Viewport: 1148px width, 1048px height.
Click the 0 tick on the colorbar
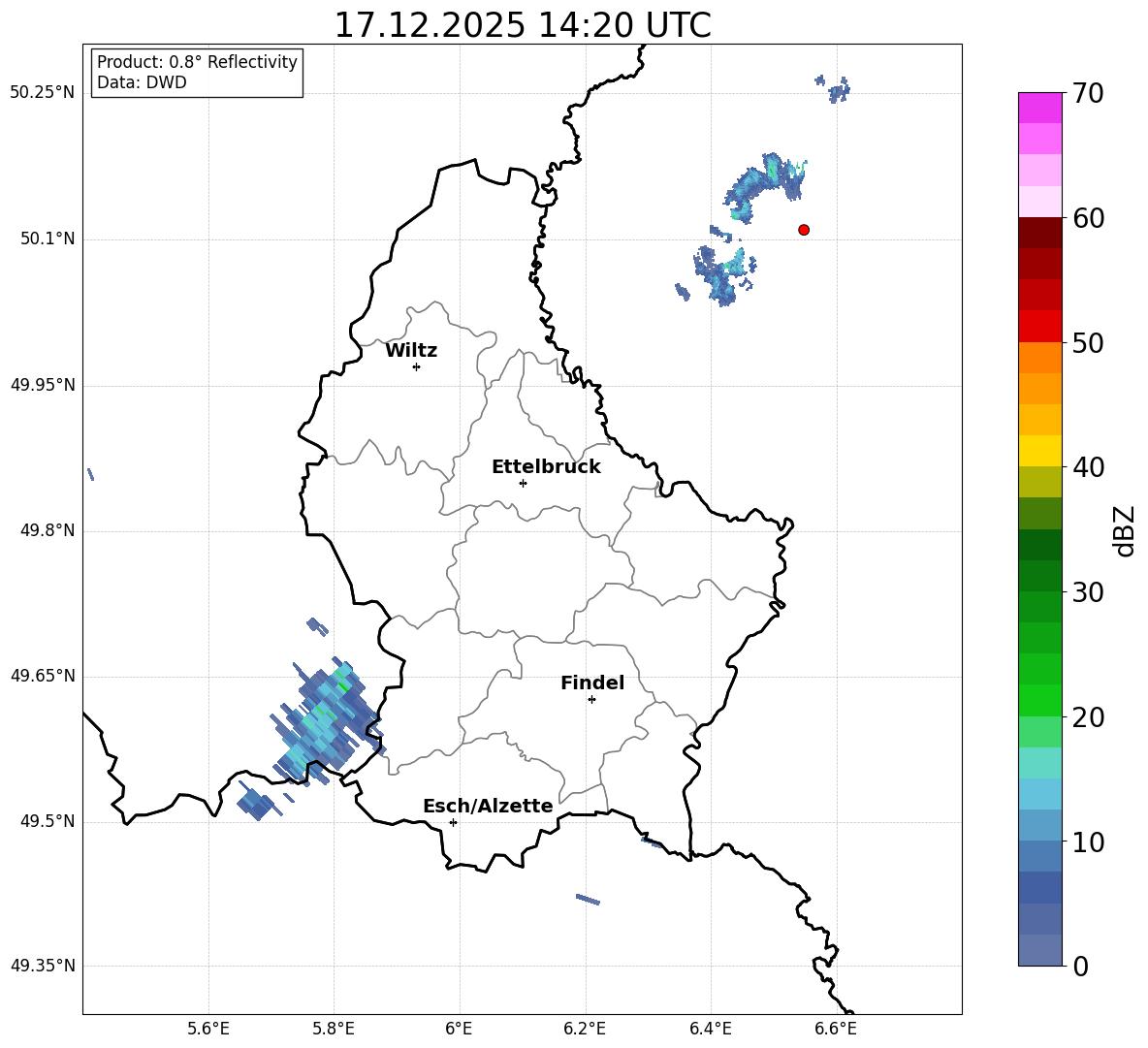1081,966
